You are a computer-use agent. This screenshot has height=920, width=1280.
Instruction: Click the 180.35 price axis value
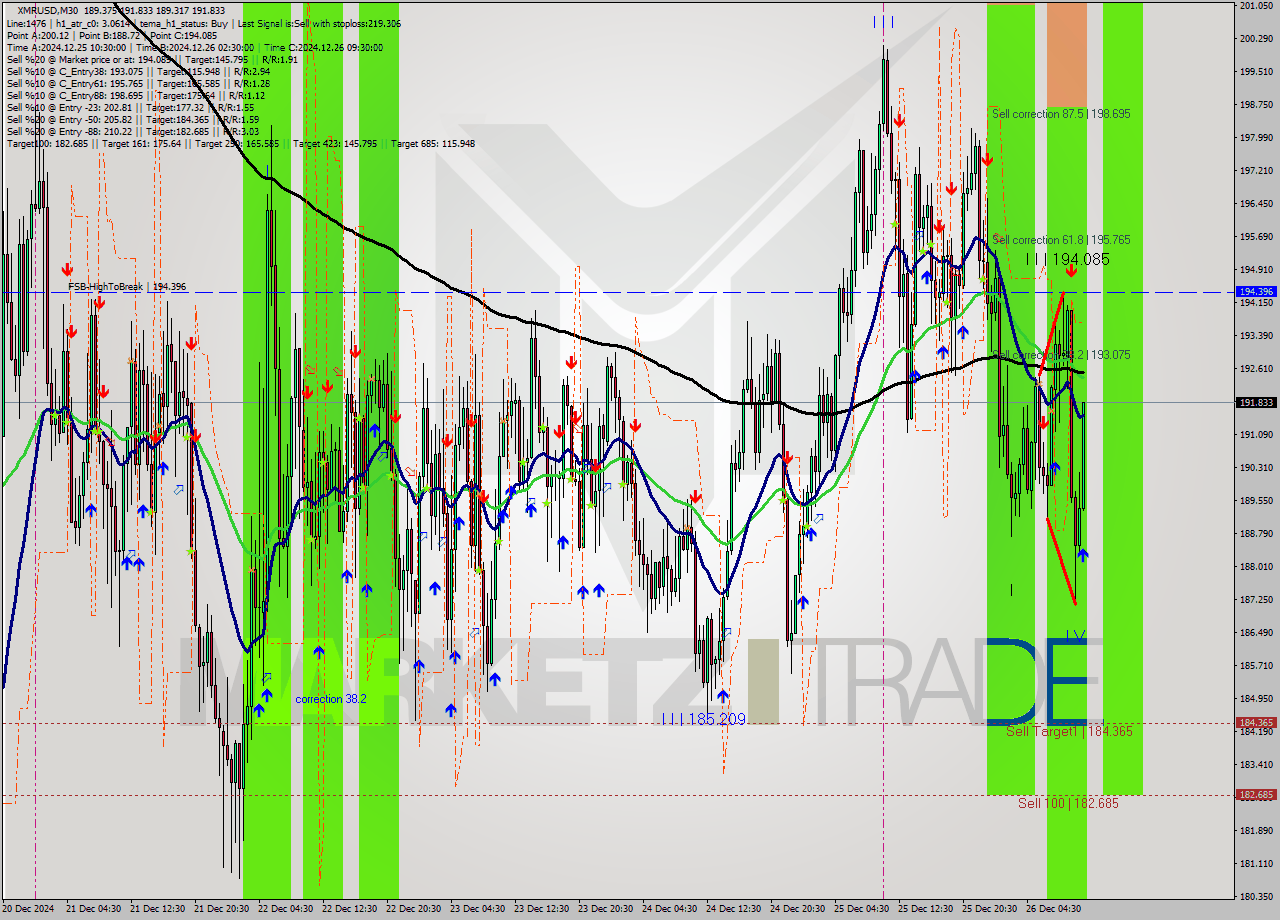pos(1256,896)
